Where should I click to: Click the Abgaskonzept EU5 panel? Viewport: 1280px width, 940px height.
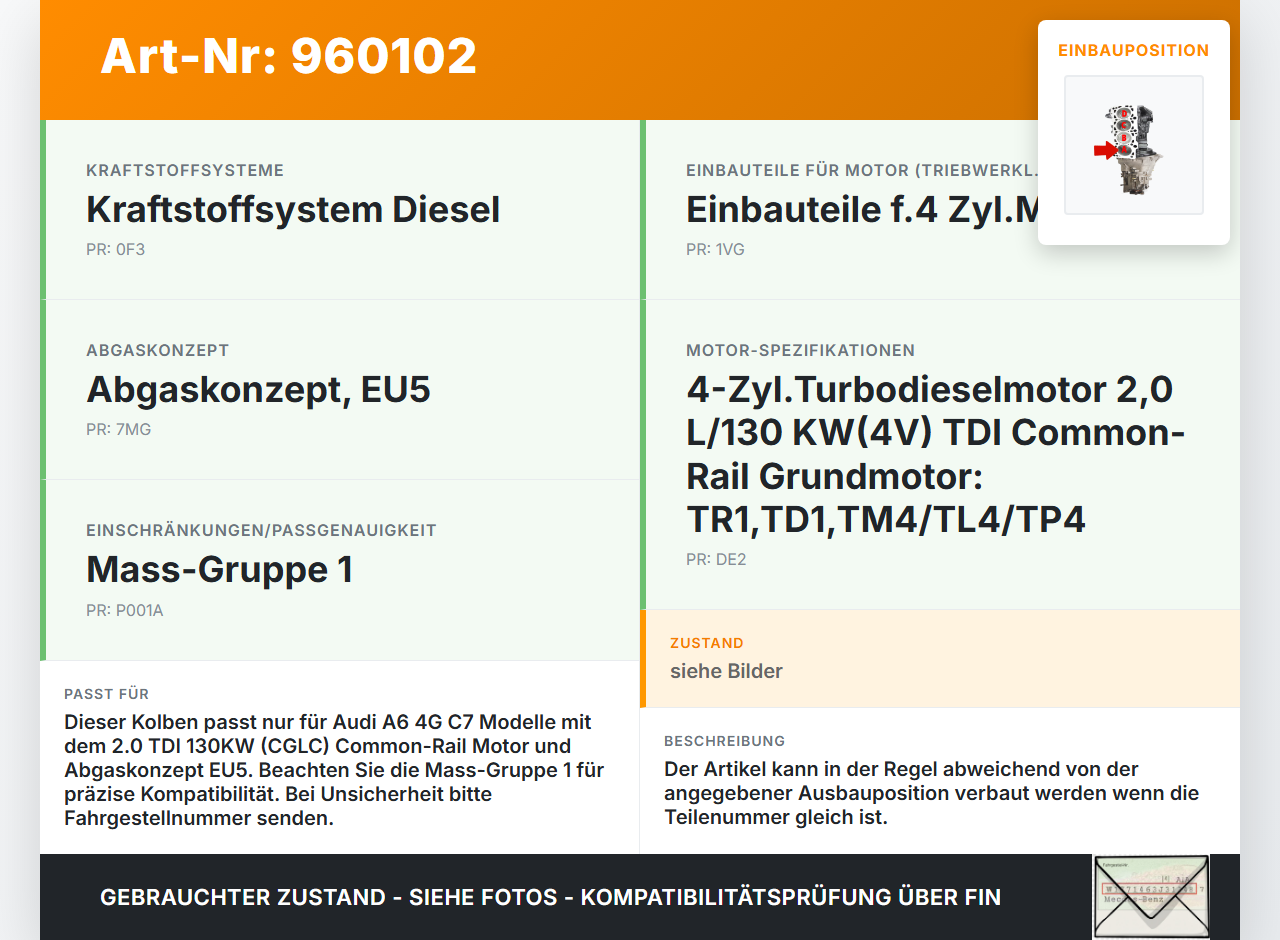340,389
